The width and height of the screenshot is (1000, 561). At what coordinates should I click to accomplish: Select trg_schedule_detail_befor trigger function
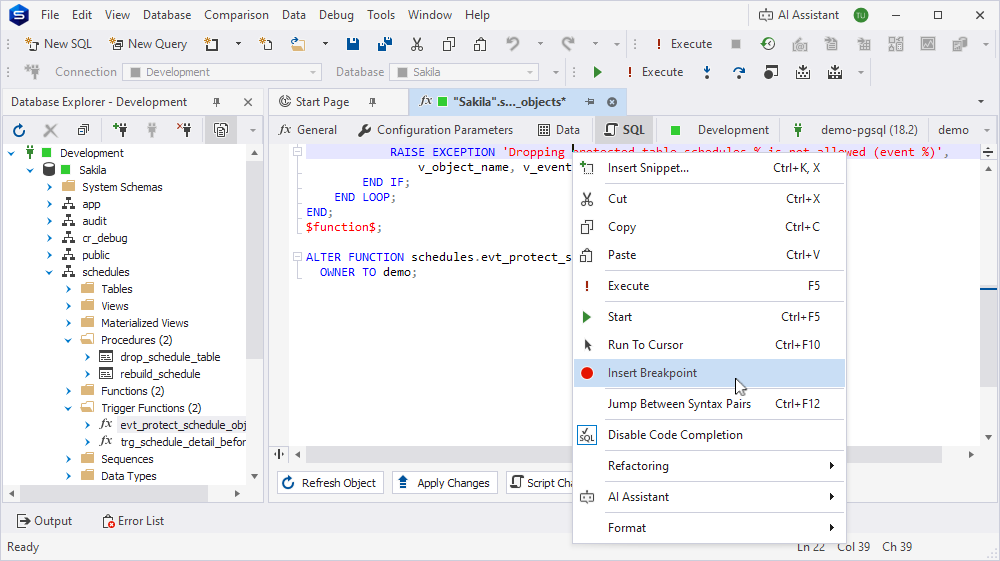182,442
